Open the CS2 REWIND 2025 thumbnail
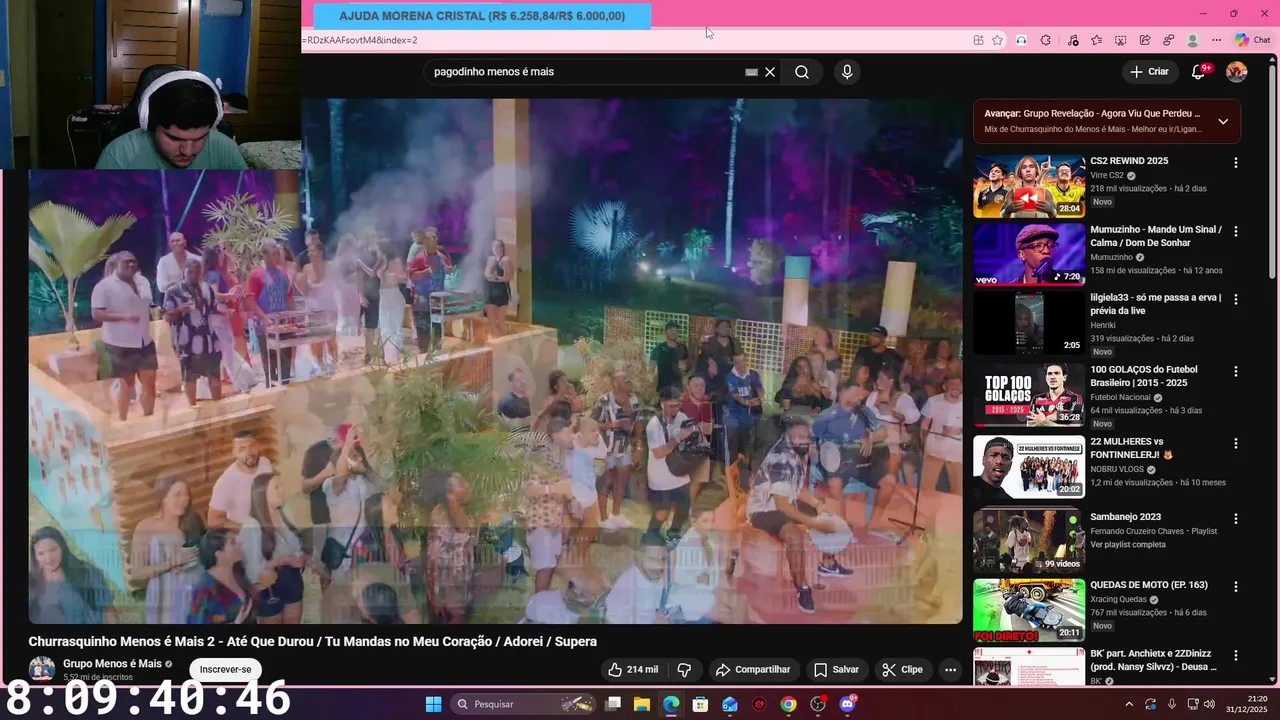Screen dimensions: 1280x720 1029,186
